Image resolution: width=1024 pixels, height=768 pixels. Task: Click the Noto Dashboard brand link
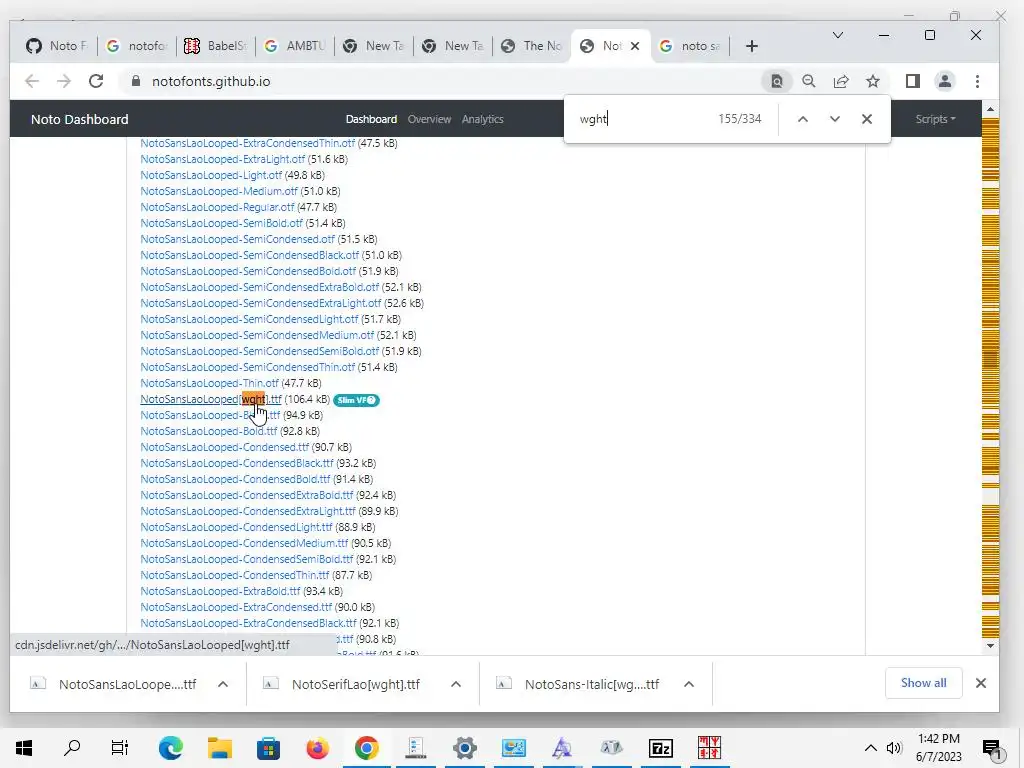(x=80, y=120)
